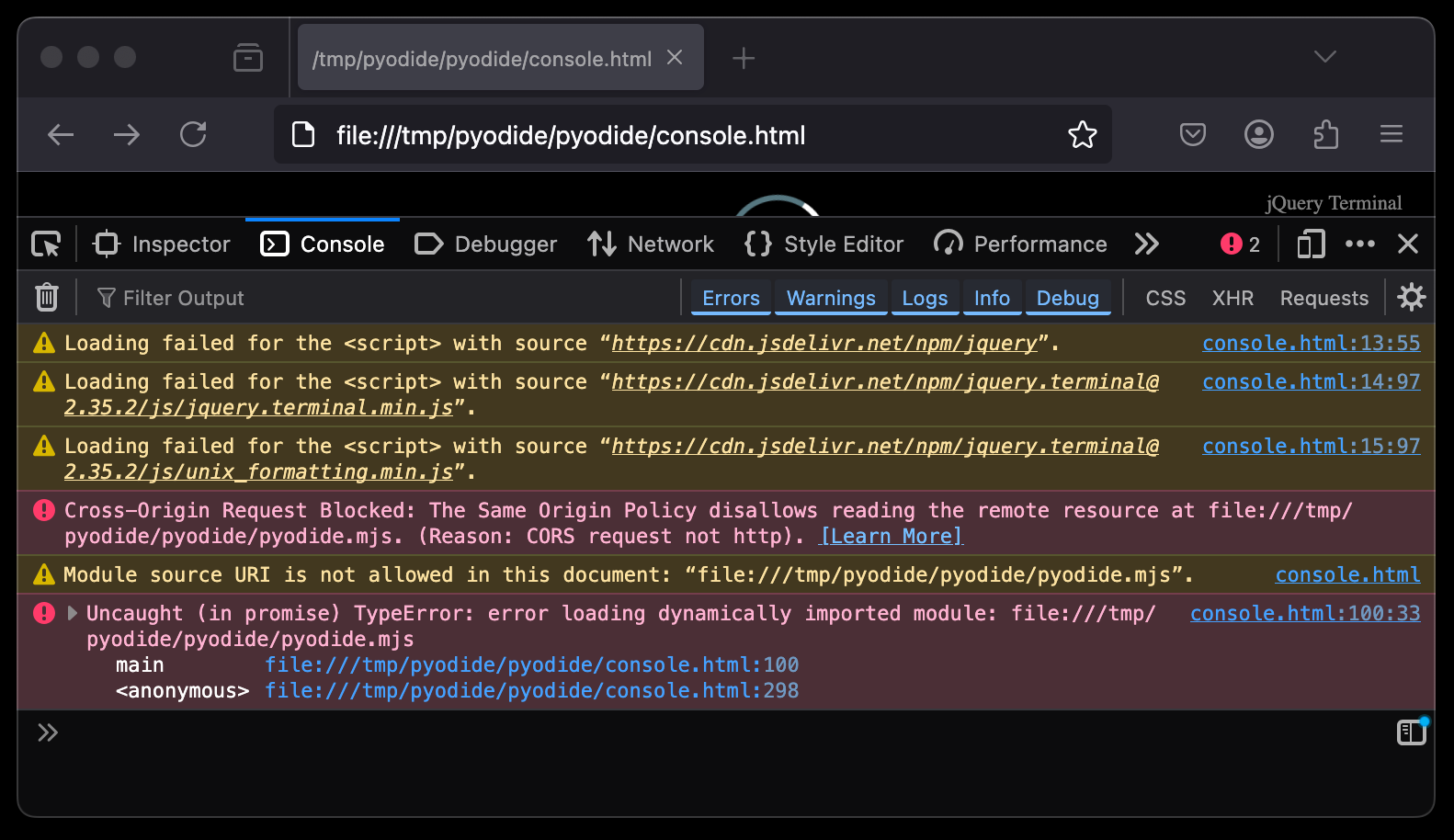Viewport: 1454px width, 840px height.
Task: Switch to multi-line editor mode icon
Action: pyautogui.click(x=1411, y=732)
